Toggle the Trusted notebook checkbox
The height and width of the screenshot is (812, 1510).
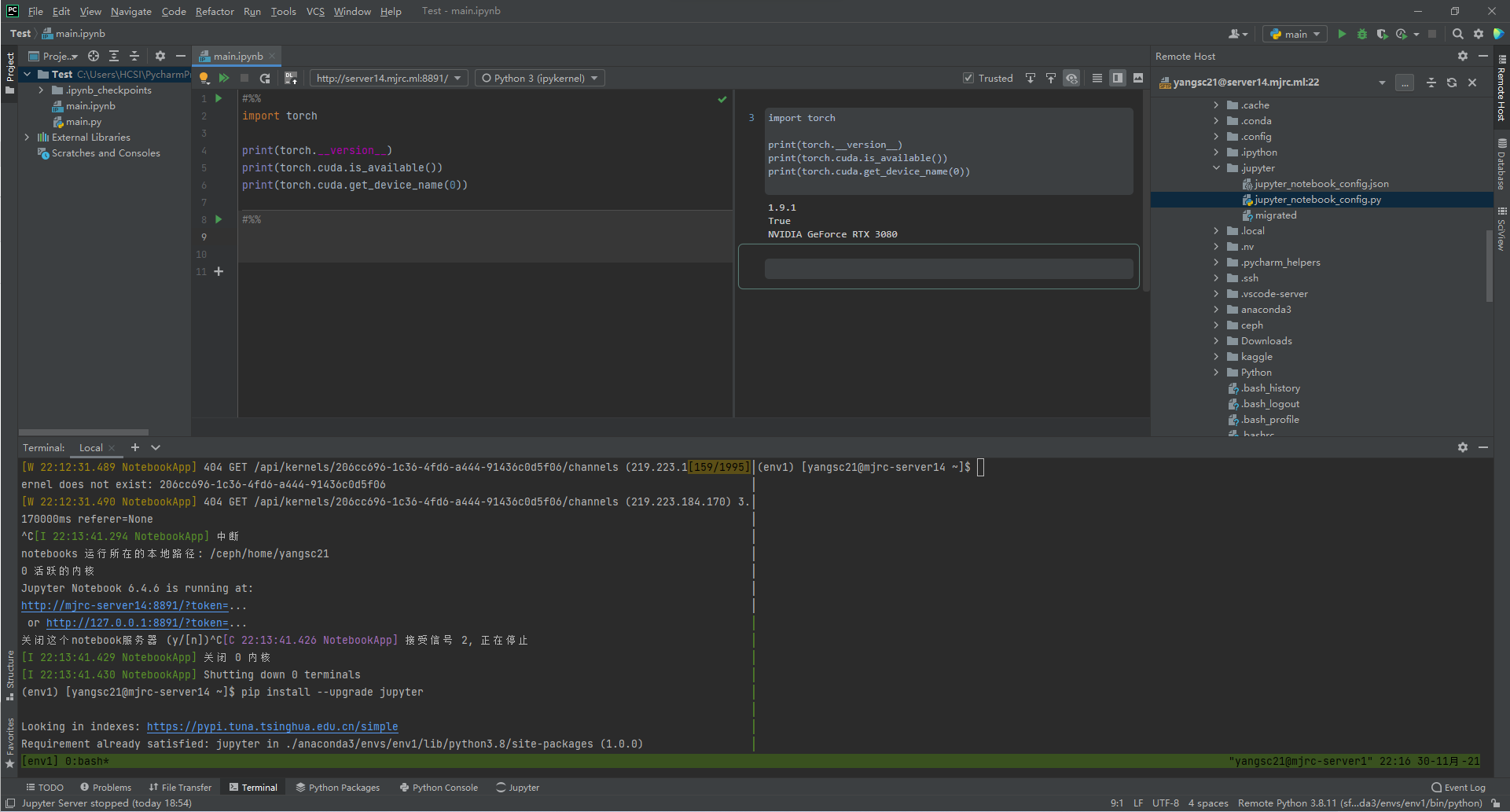pyautogui.click(x=968, y=78)
